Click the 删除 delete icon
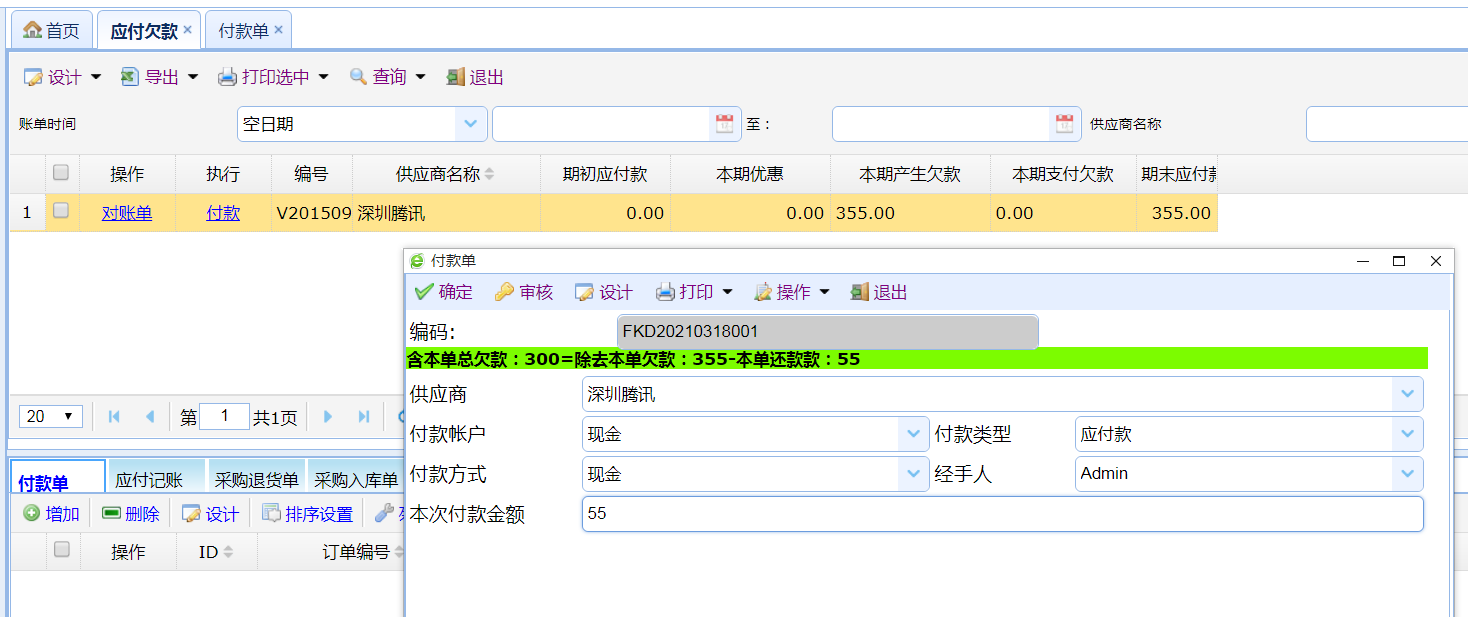The image size is (1468, 617). coord(111,514)
